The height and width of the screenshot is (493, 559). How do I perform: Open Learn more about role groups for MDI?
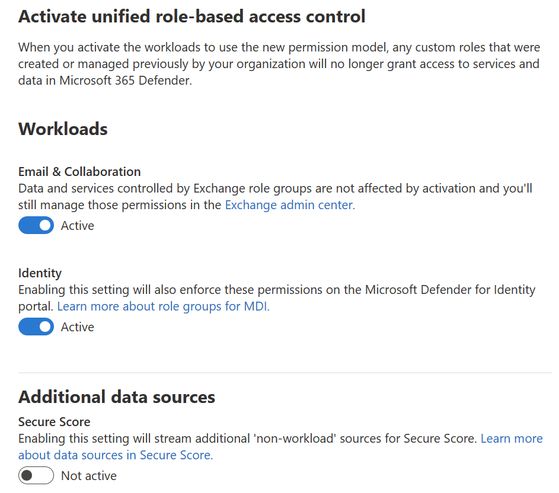(x=163, y=306)
